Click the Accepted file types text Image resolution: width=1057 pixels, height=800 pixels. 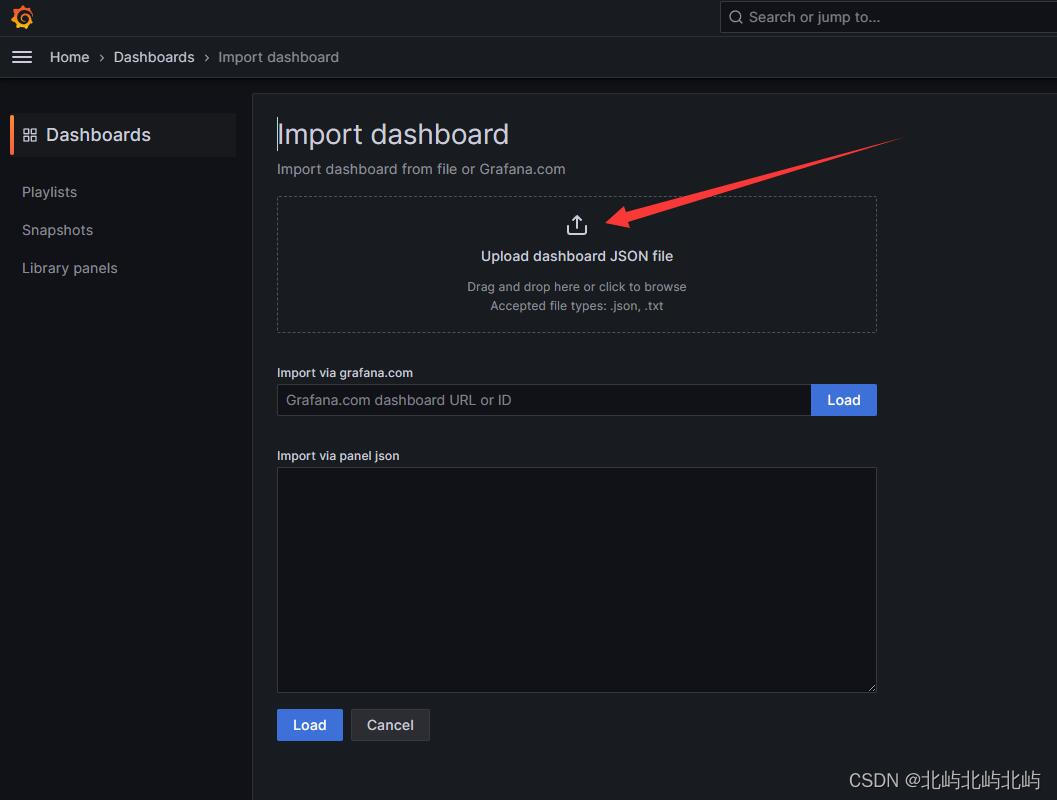[x=577, y=306]
